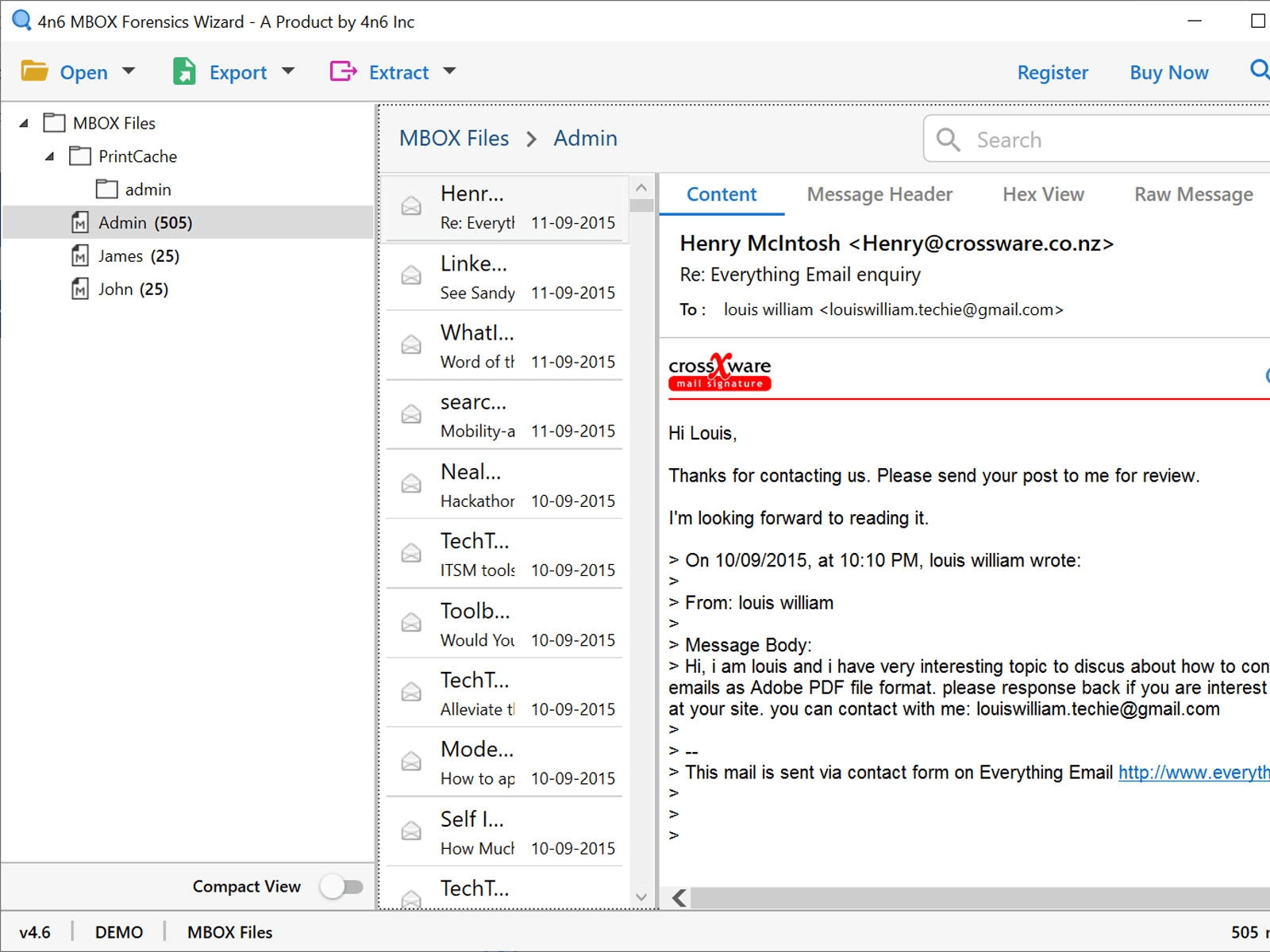This screenshot has height=952, width=1270.
Task: Click the green Export file icon
Action: coord(184,71)
